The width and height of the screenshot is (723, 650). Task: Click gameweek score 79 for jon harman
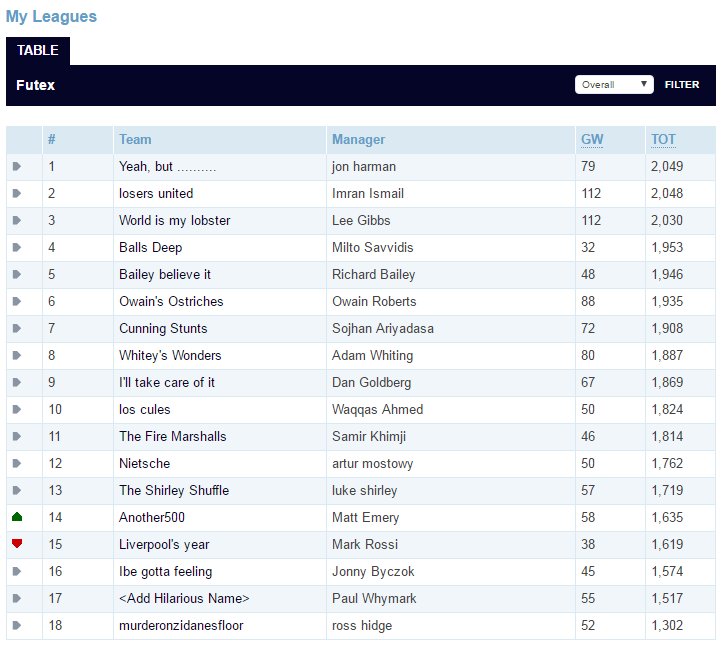tap(588, 166)
